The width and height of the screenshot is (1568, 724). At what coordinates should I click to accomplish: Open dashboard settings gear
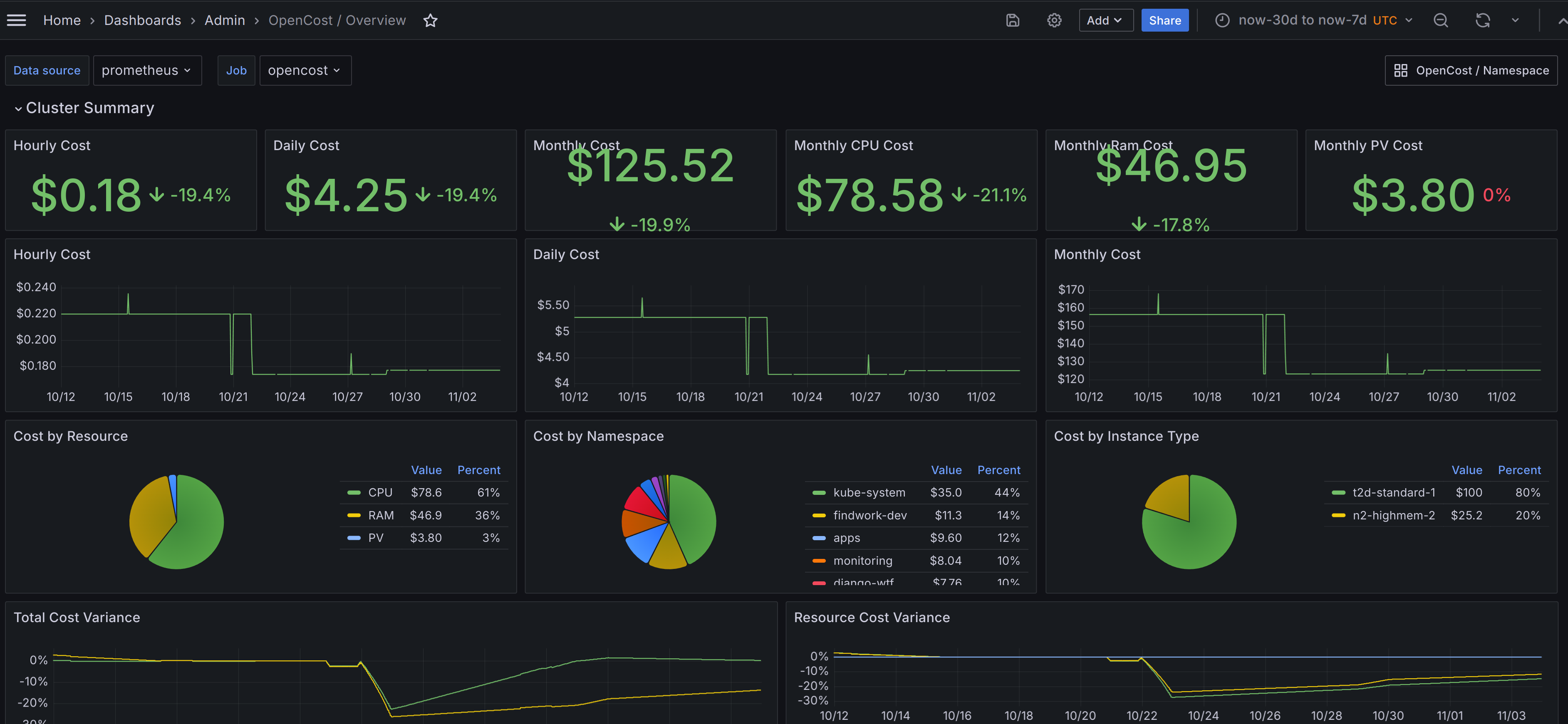(1054, 21)
